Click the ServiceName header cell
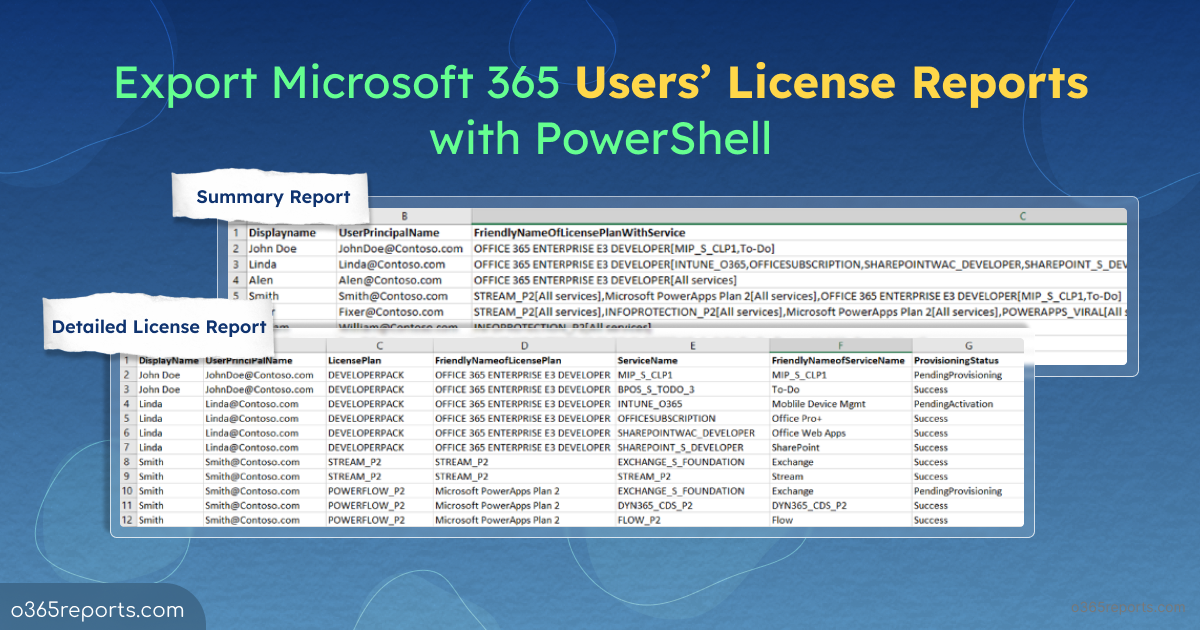The height and width of the screenshot is (630, 1200). (647, 360)
